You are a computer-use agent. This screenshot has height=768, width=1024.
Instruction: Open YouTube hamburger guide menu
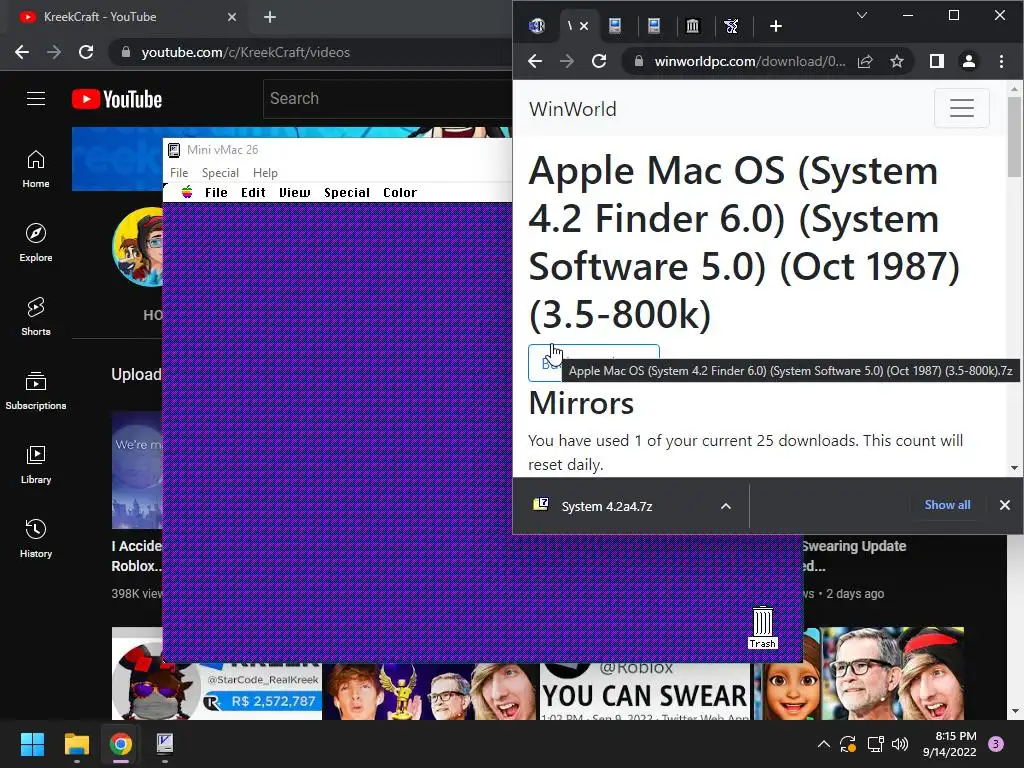point(36,99)
